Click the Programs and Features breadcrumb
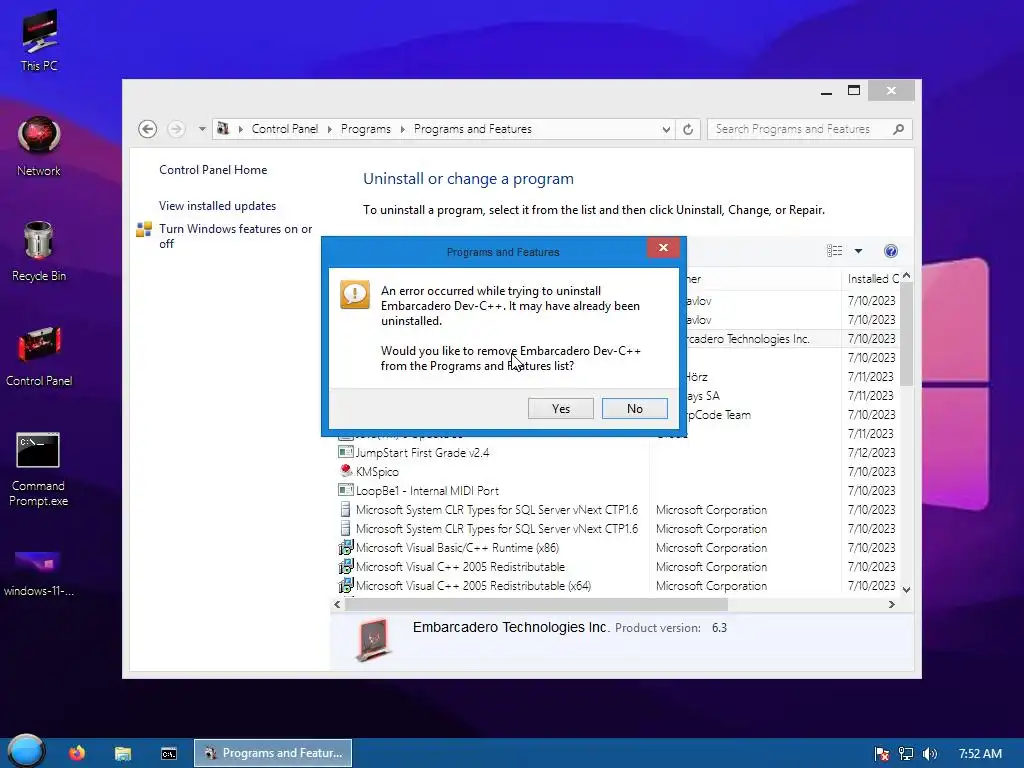The image size is (1024, 768). (x=473, y=129)
